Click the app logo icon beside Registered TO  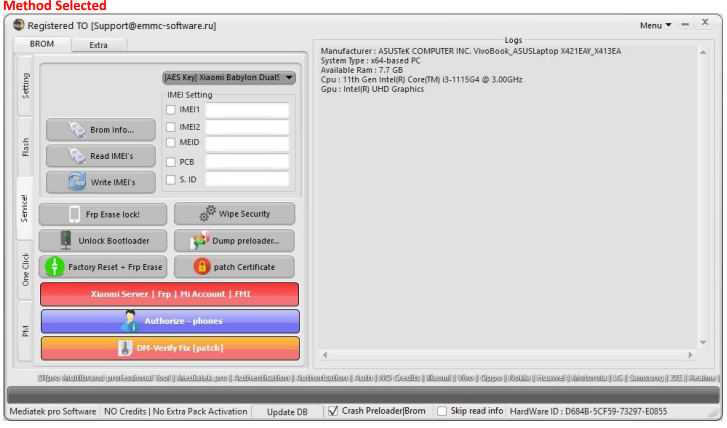click(19, 25)
